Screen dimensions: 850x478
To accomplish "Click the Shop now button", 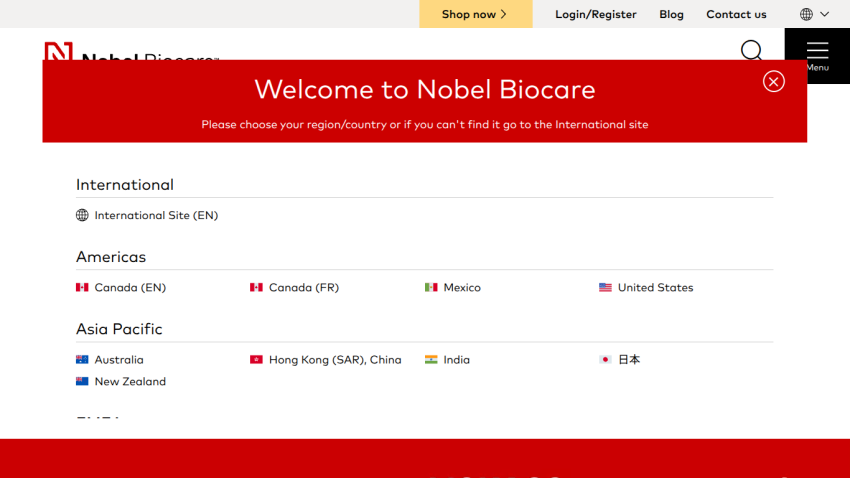I will click(475, 14).
